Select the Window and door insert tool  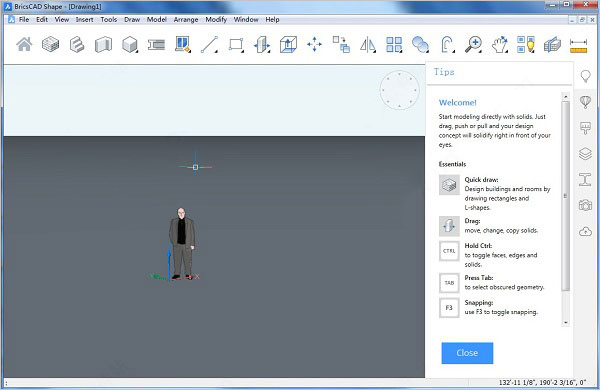[x=183, y=44]
